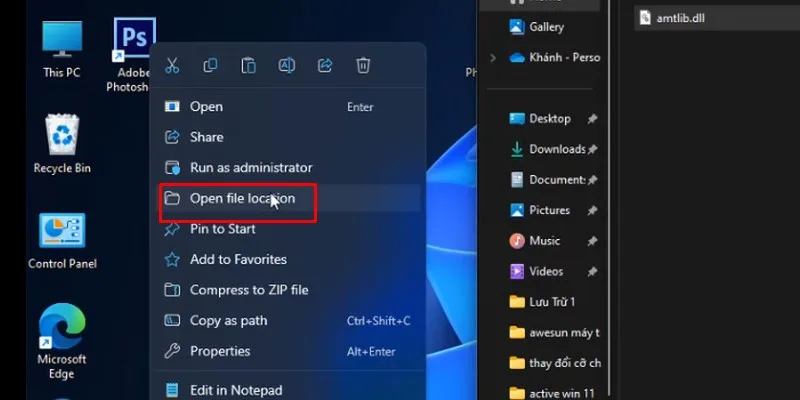Click the Rename icon in context menu
The width and height of the screenshot is (800, 400).
[x=286, y=66]
